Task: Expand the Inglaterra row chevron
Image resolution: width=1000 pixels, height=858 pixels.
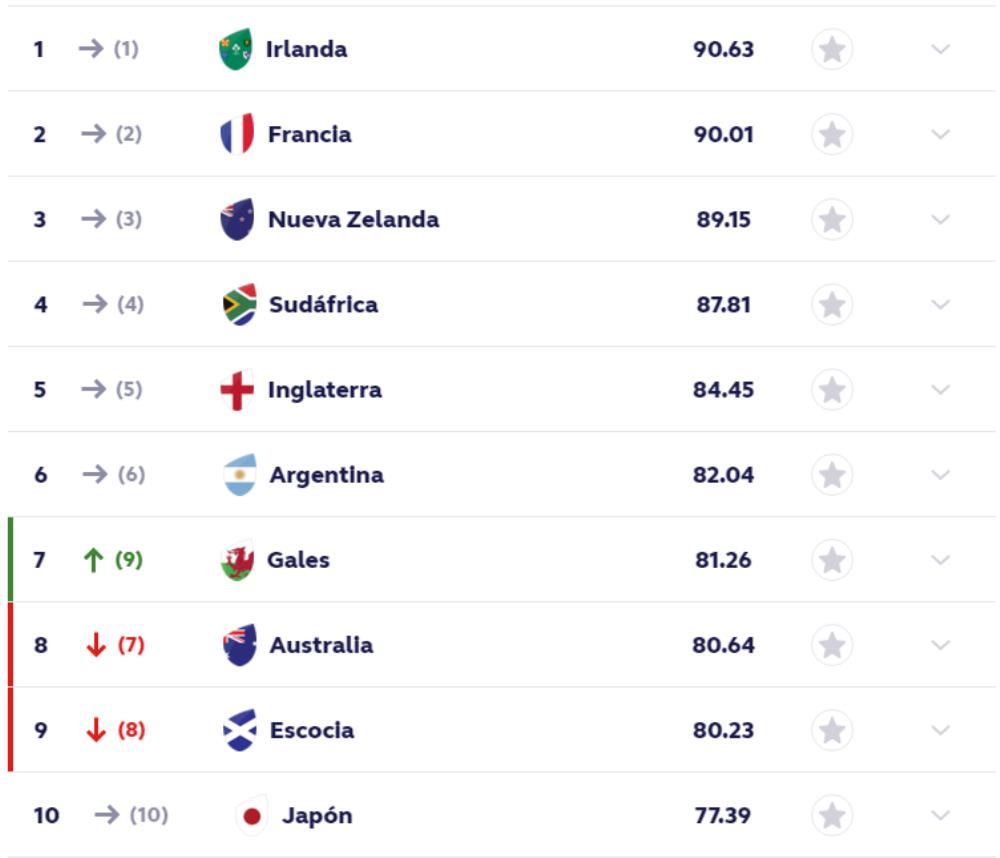Action: [x=940, y=390]
